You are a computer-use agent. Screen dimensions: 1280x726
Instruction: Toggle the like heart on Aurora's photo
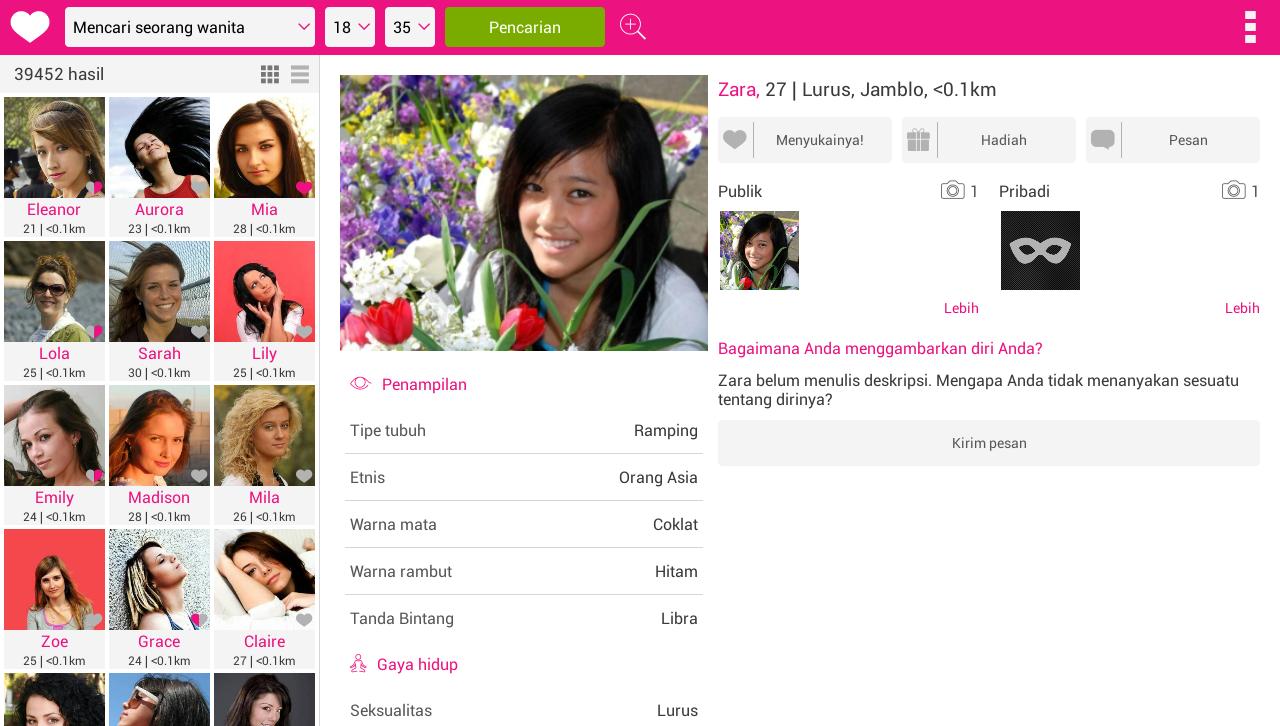click(199, 188)
